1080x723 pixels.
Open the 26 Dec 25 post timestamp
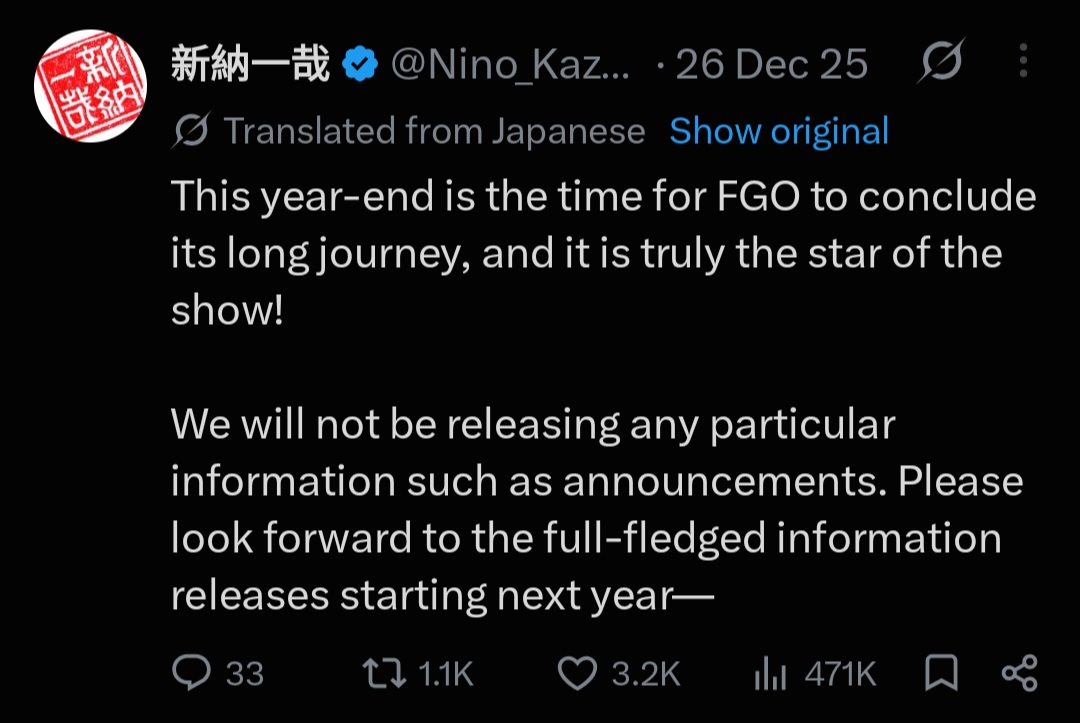tap(771, 65)
